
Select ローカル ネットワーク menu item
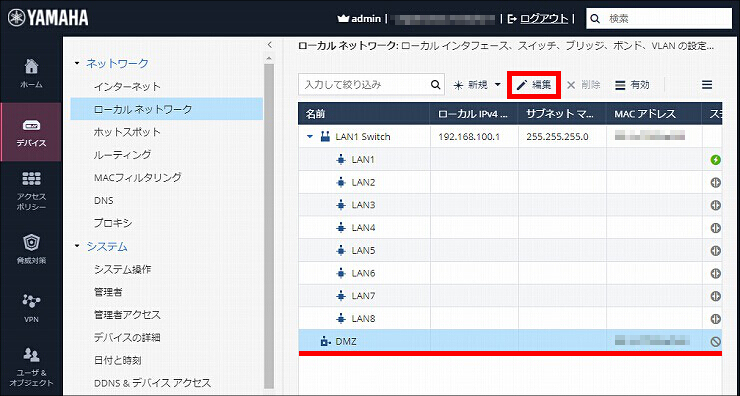point(167,109)
